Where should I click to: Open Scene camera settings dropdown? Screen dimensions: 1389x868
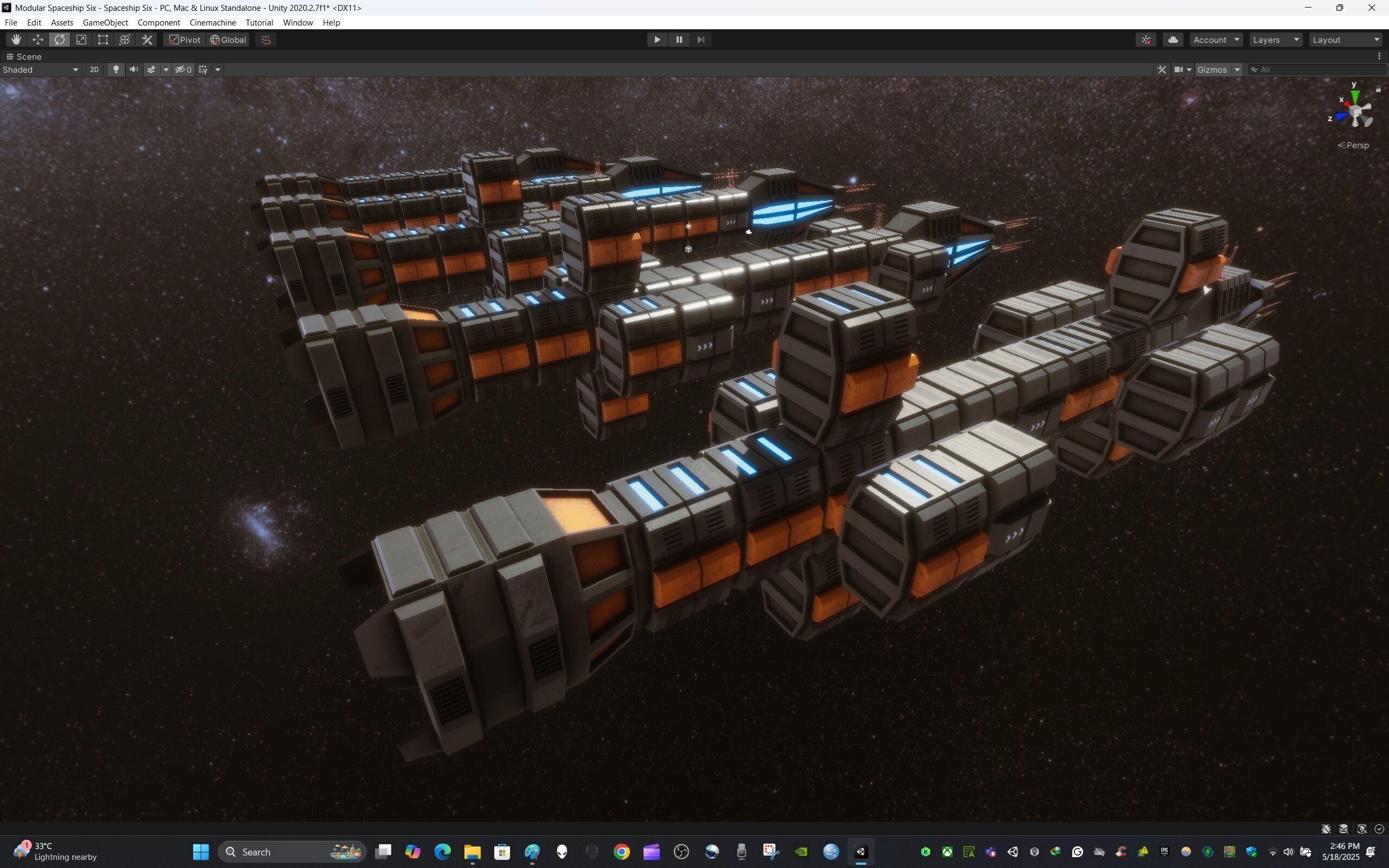point(1182,69)
